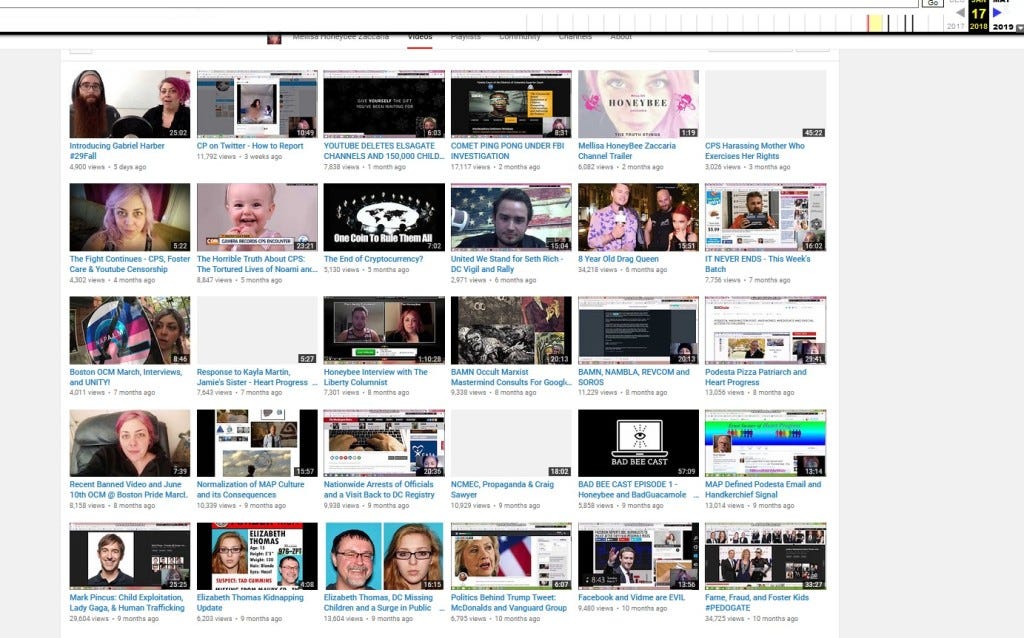Screen dimensions: 1024x638
Task: Click Facebook and Vidme are EVIL title
Action: (x=632, y=598)
